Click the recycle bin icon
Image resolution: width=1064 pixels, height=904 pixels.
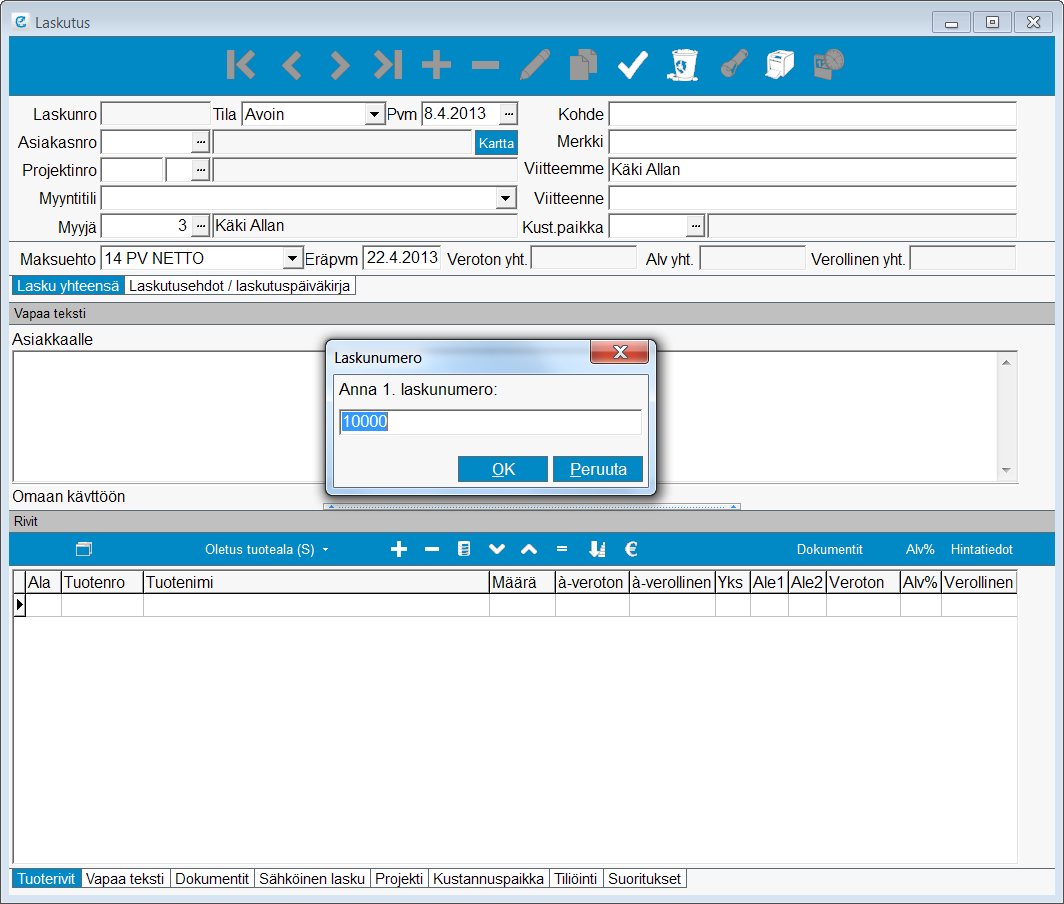(683, 65)
